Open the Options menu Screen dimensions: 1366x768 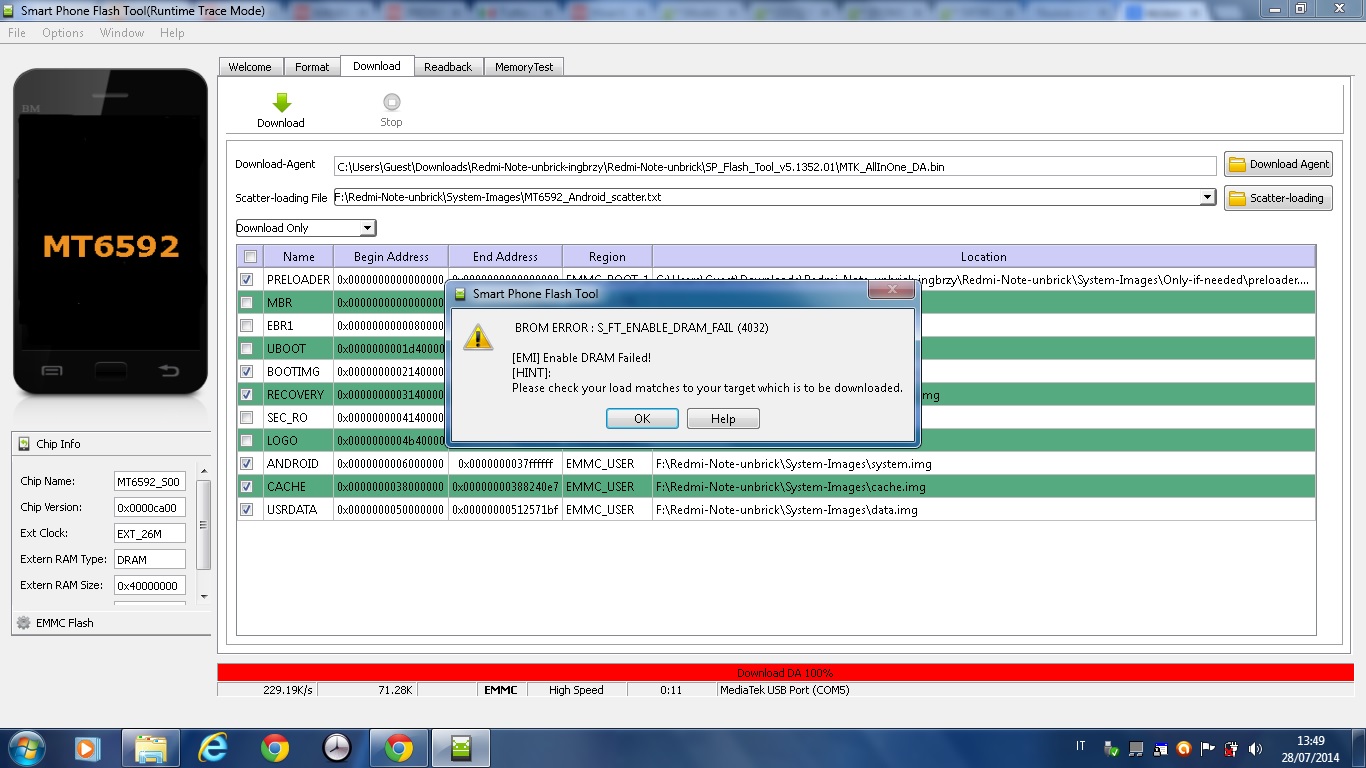point(63,33)
